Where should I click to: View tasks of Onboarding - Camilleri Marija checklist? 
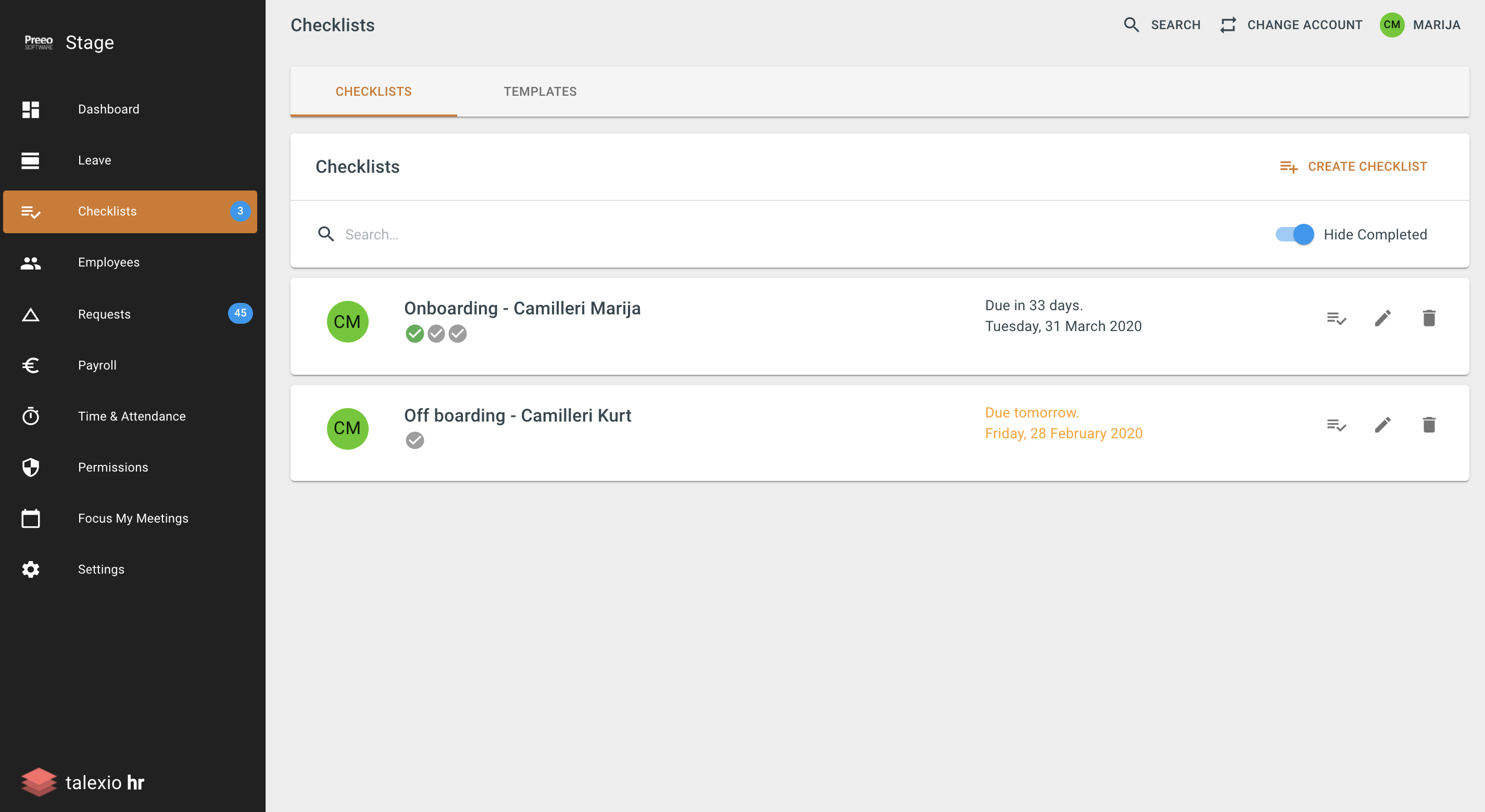(x=1336, y=318)
